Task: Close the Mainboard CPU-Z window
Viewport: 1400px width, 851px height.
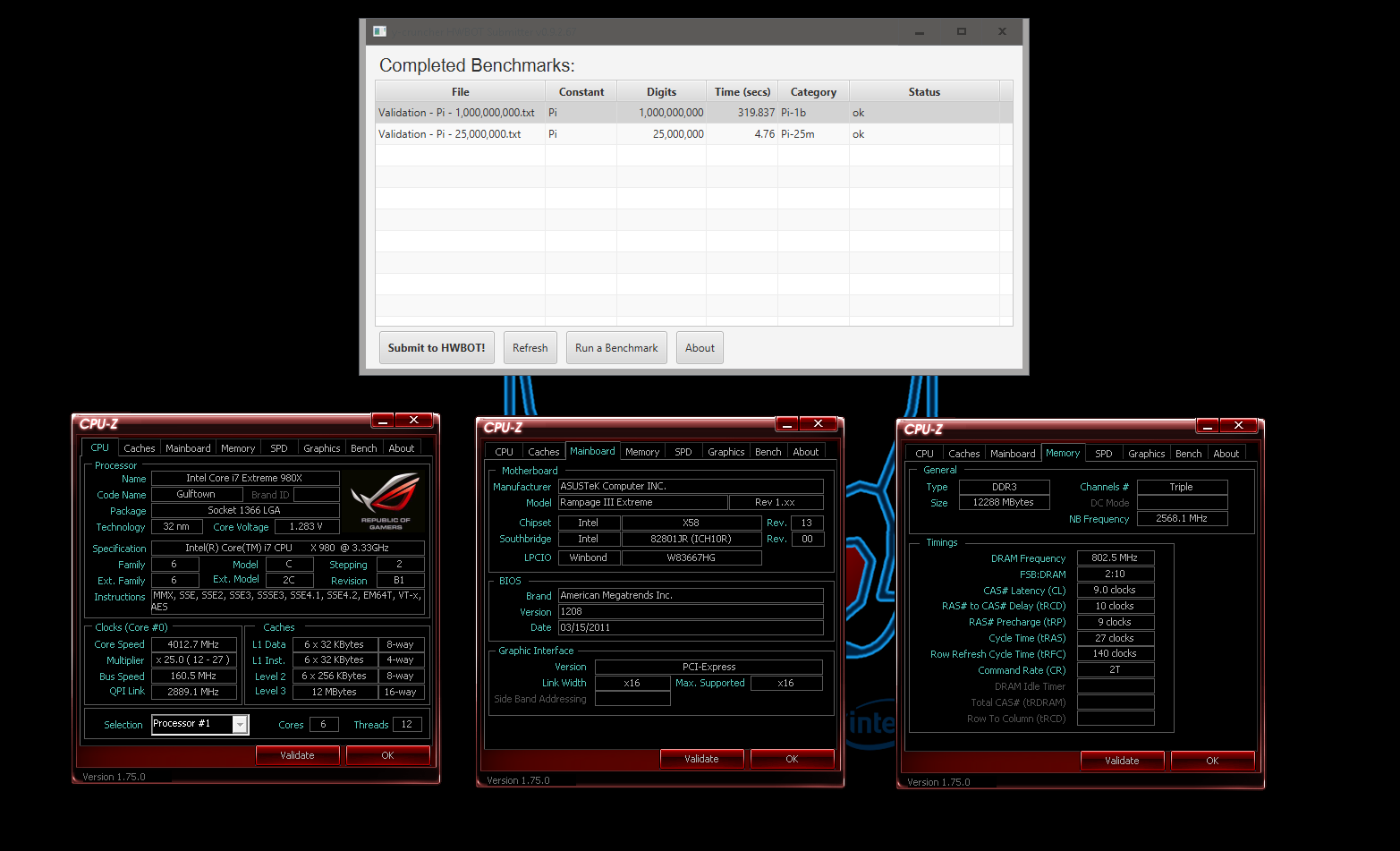Action: pos(819,424)
